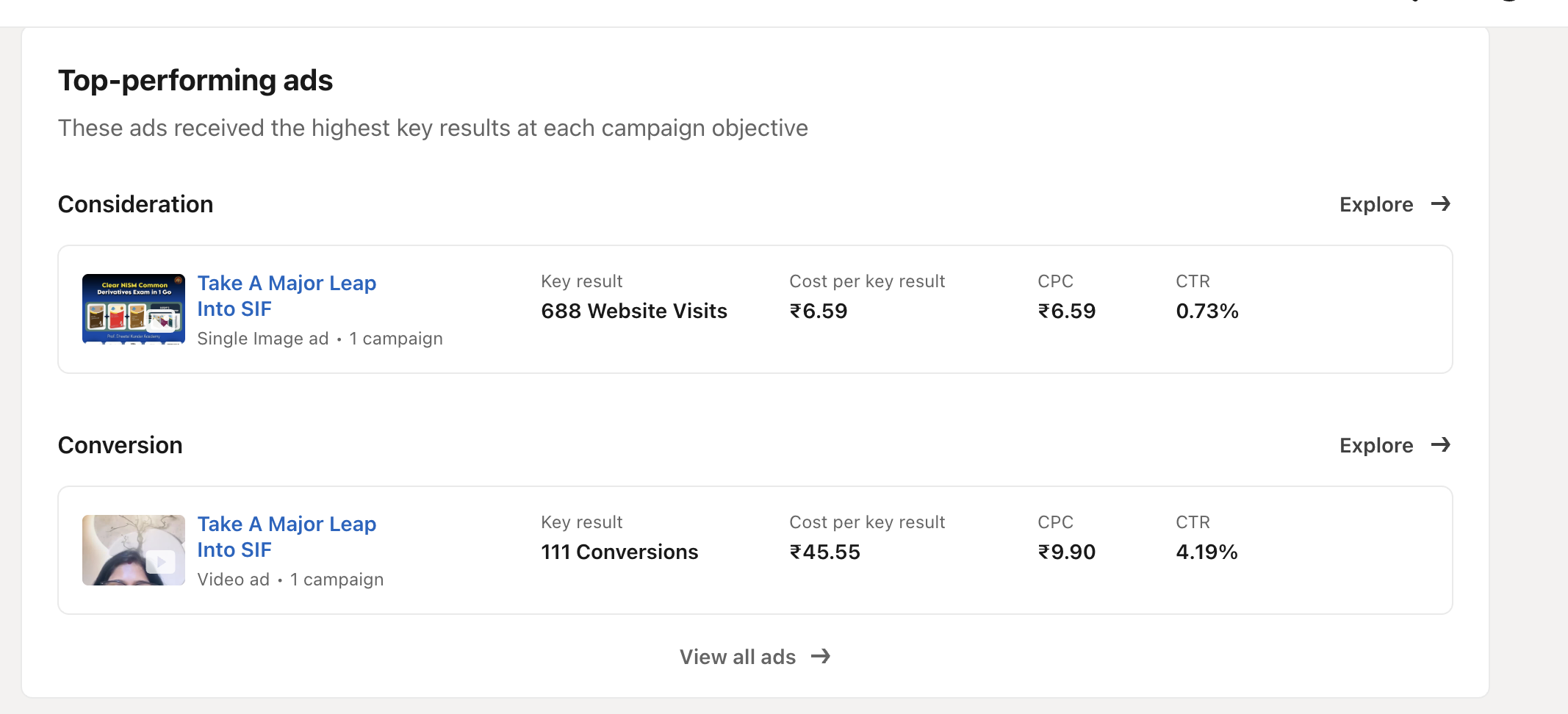This screenshot has width=1568, height=714.
Task: Click the play icon on the video ad thumbnail
Action: click(x=160, y=562)
